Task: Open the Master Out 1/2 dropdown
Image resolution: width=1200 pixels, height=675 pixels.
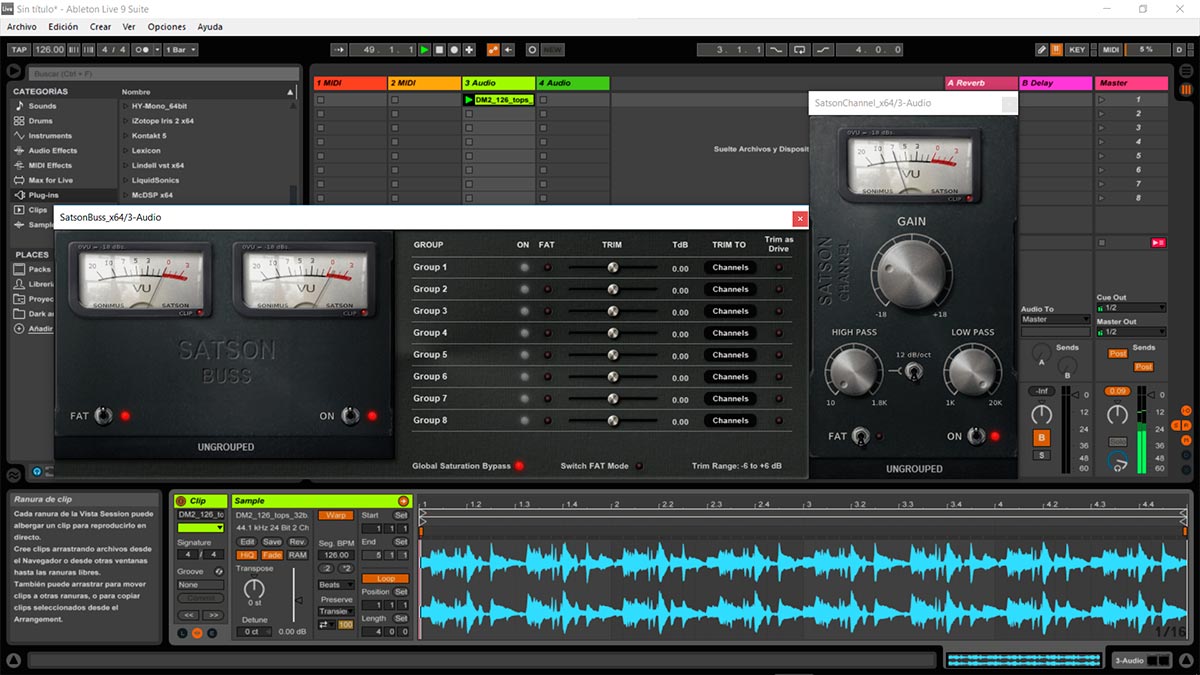Action: [1132, 332]
